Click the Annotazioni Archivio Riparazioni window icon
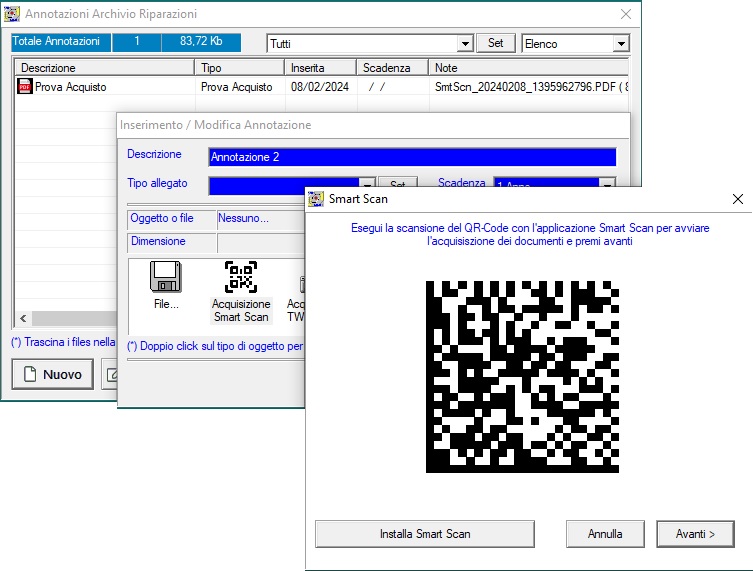Screen dimensions: 753x571 coord(12,14)
